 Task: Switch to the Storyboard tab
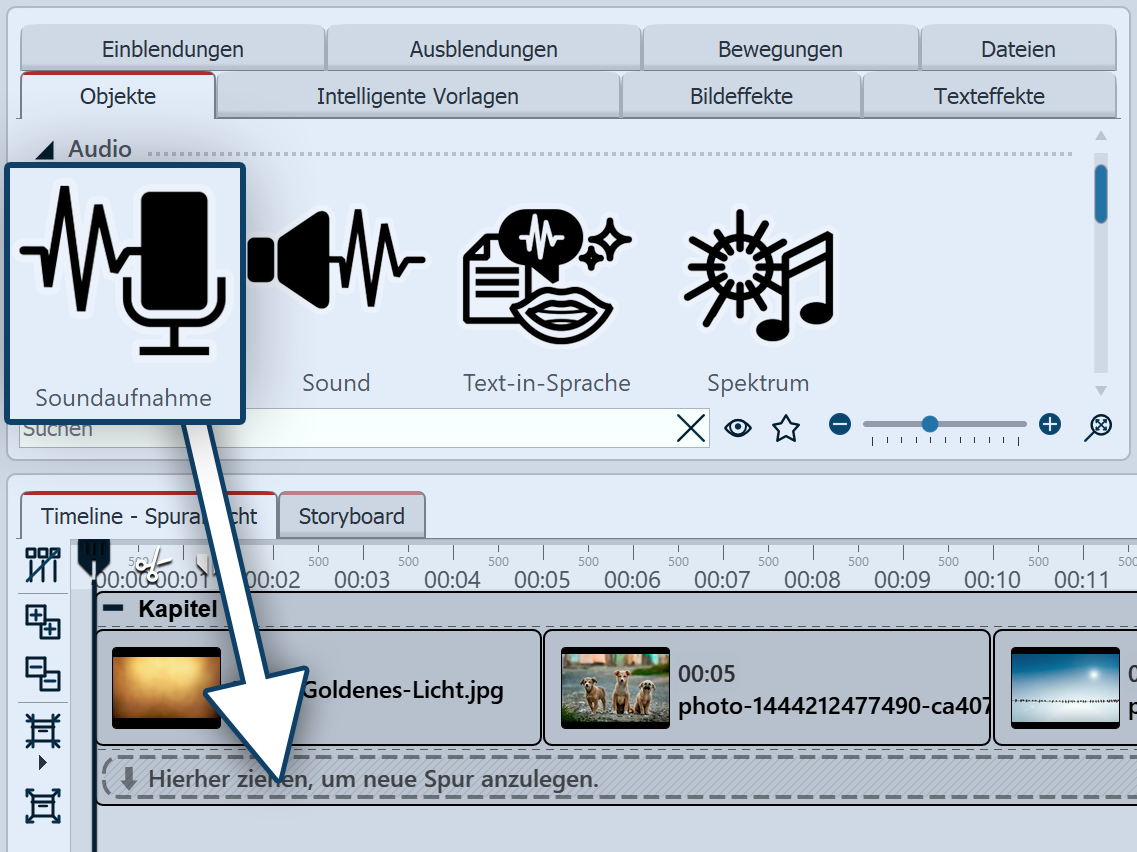tap(351, 515)
